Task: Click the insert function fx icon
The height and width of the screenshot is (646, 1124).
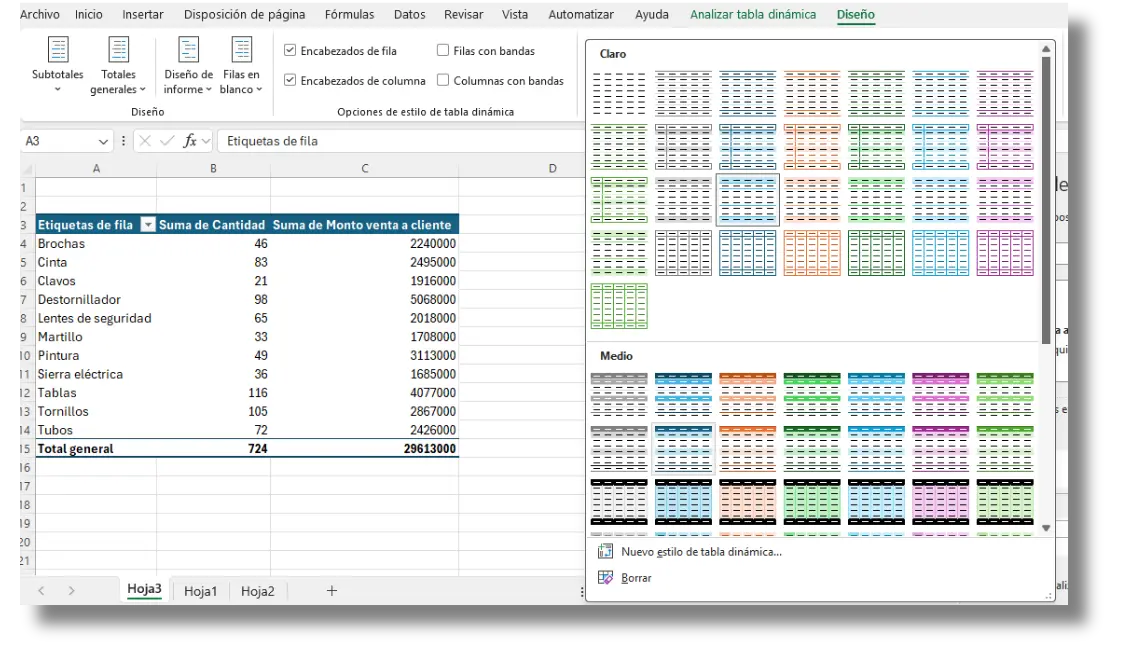Action: 190,141
